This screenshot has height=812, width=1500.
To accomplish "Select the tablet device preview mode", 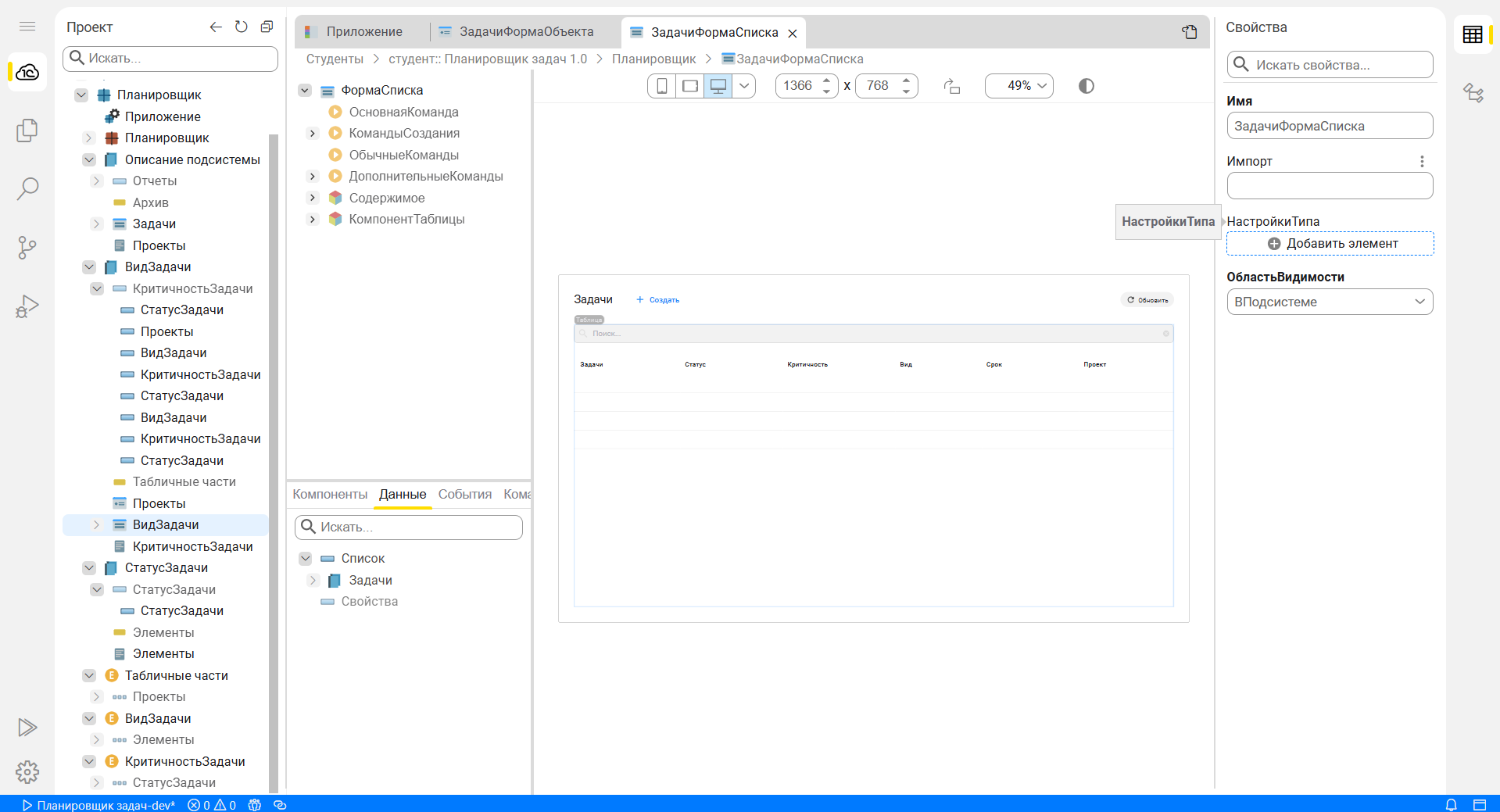I will pos(689,86).
